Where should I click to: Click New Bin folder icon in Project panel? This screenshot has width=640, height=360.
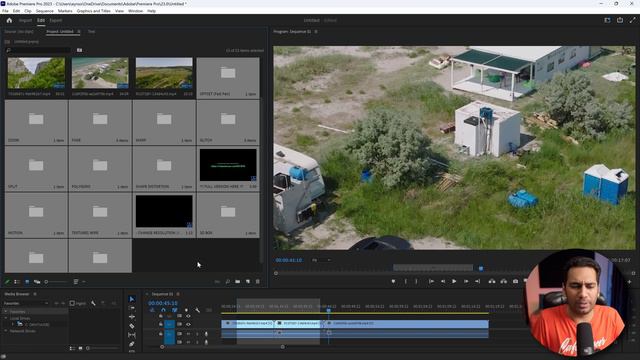(x=238, y=282)
